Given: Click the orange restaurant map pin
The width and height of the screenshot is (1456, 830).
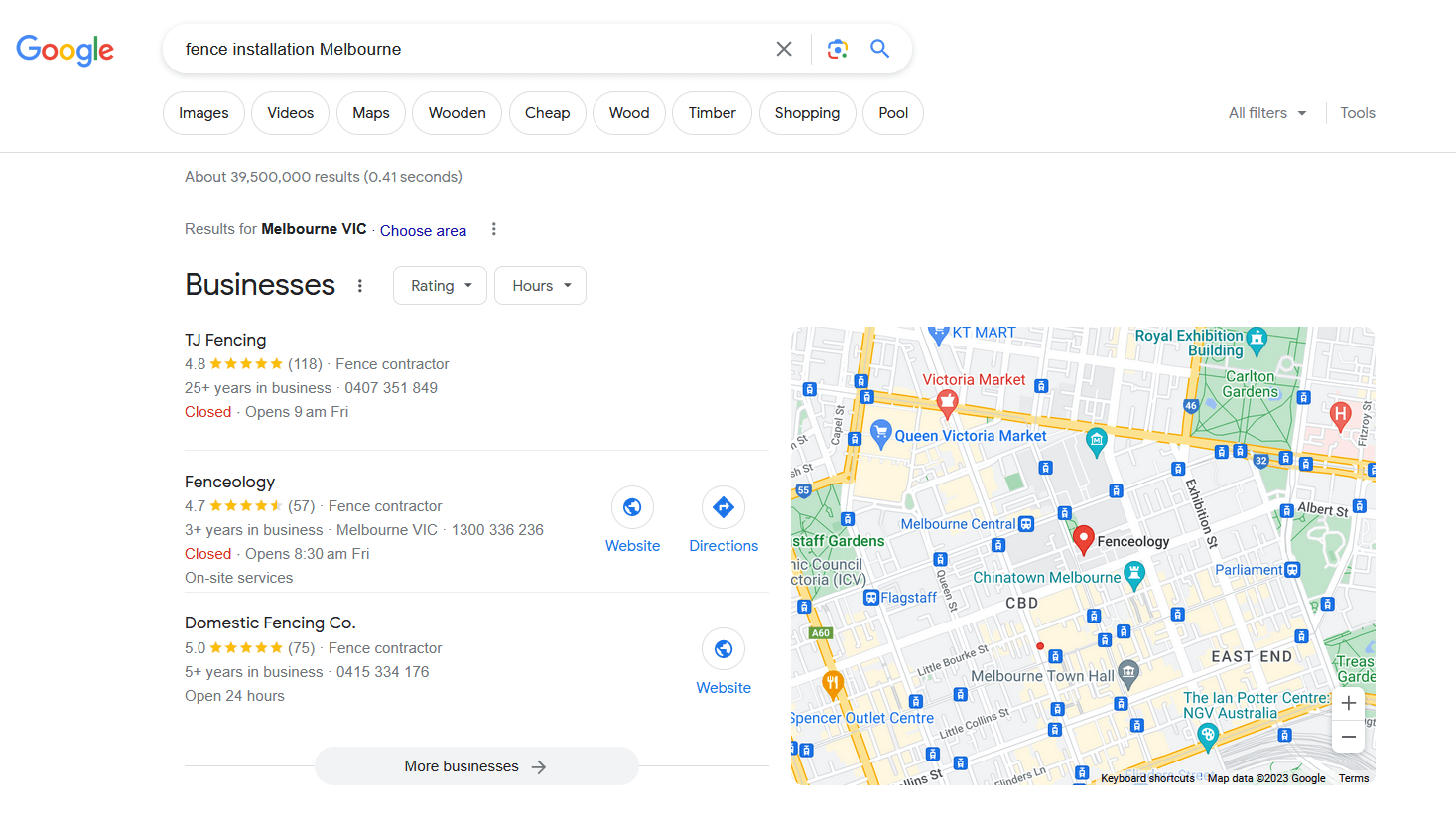Looking at the screenshot, I should [833, 683].
